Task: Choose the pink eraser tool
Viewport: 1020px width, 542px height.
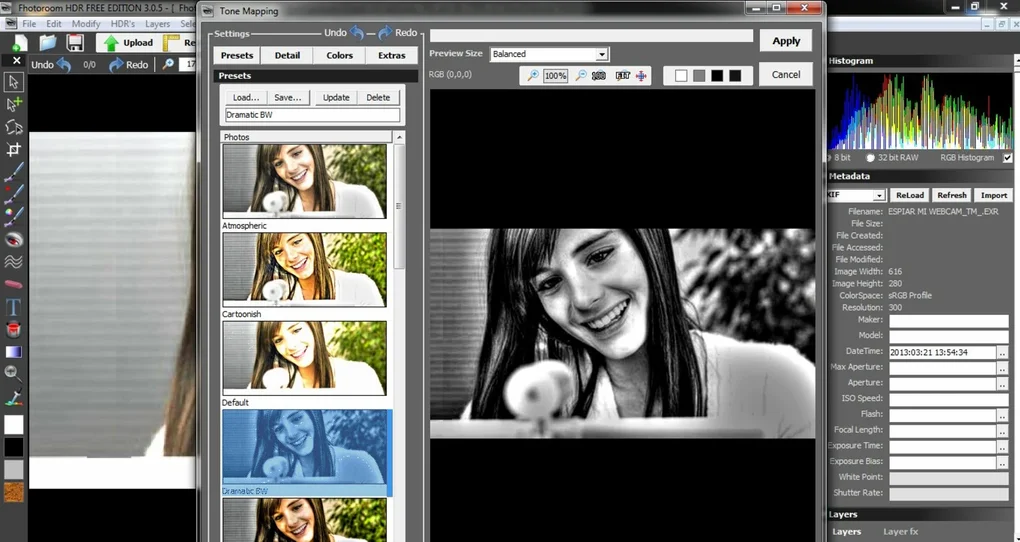Action: [14, 284]
